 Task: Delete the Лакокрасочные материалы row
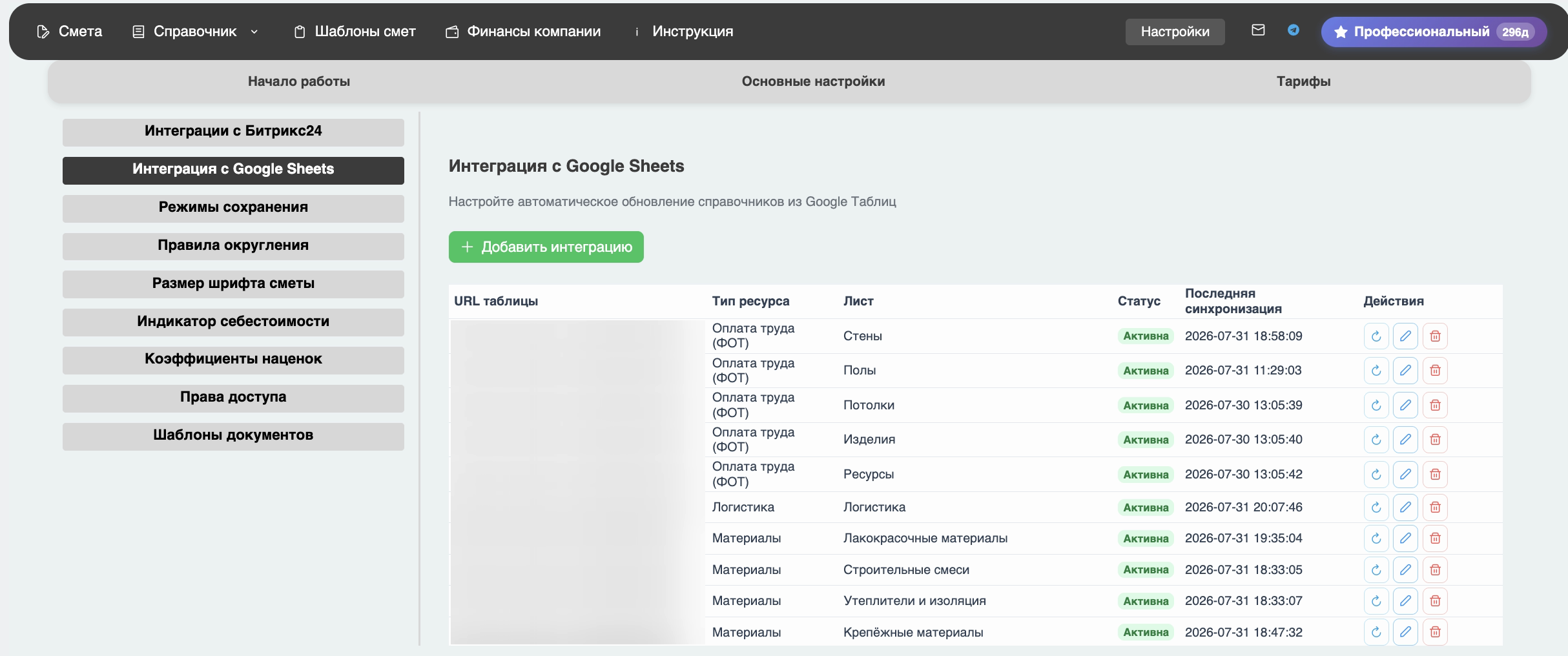(1435, 538)
